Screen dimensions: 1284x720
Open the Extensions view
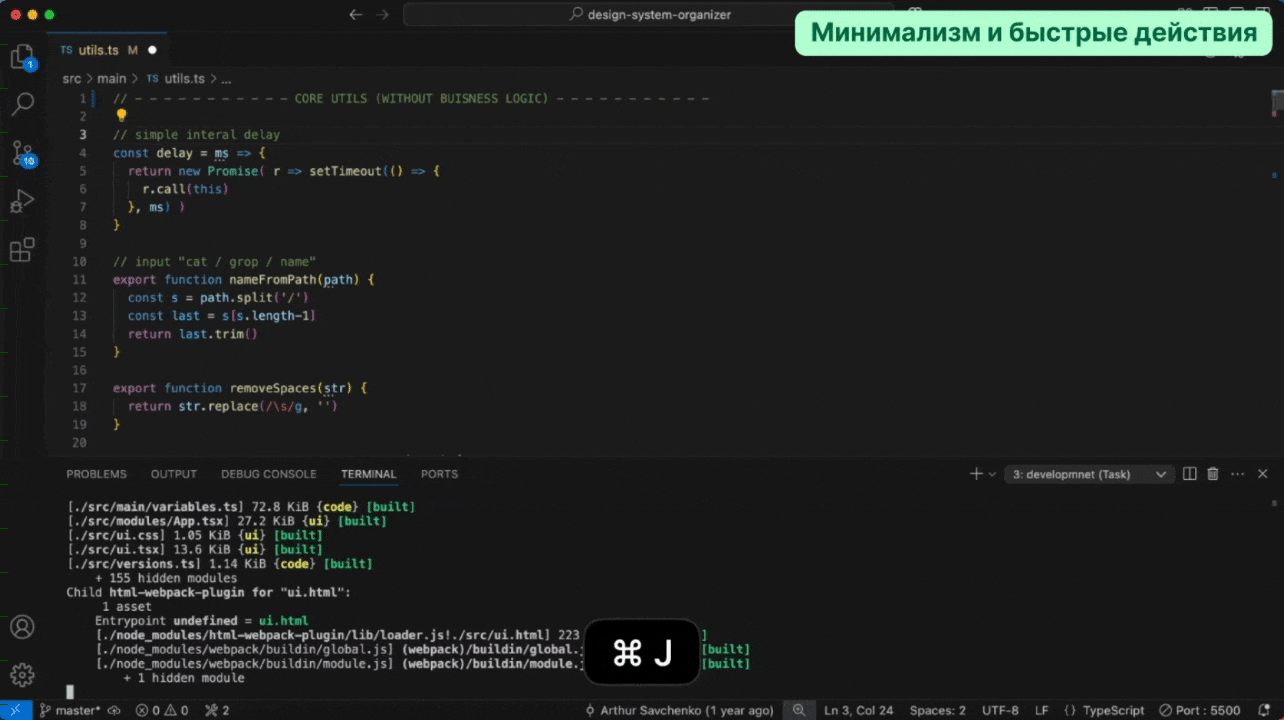22,249
